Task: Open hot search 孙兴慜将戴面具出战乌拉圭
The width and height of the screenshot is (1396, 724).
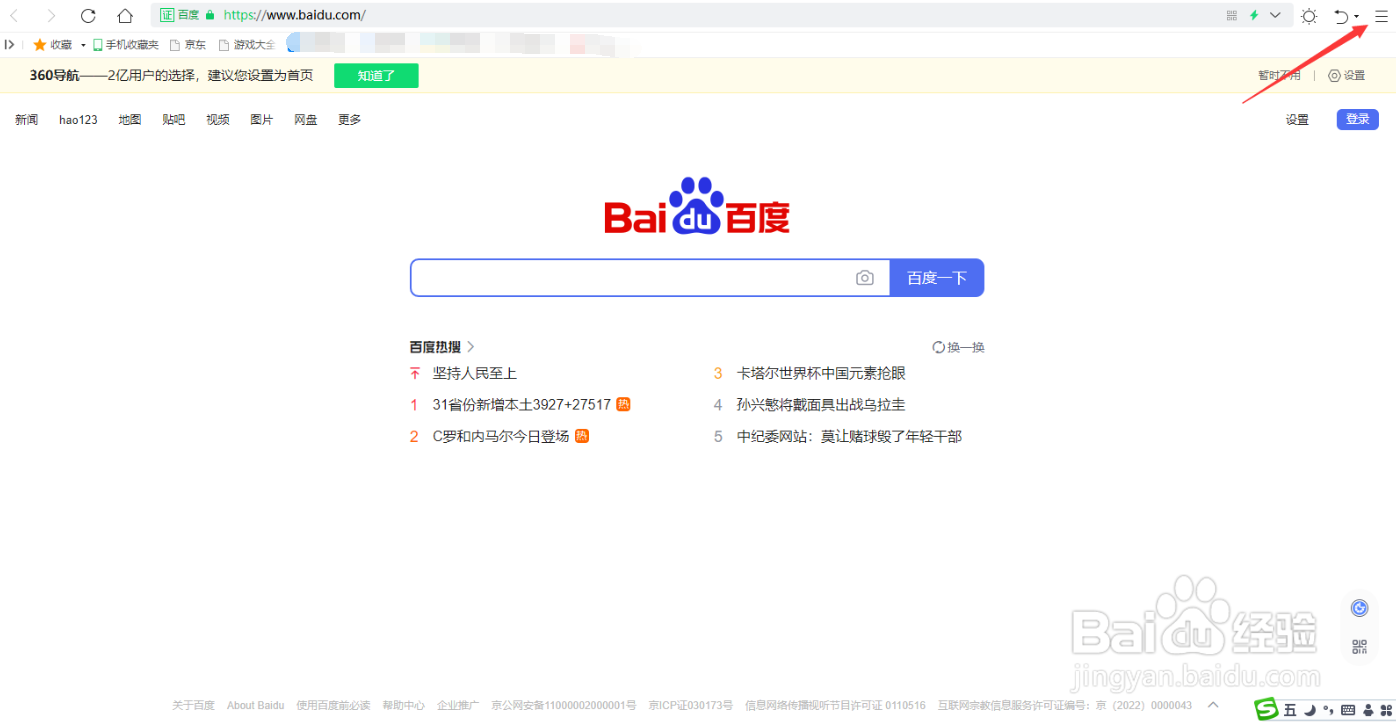Action: point(821,405)
